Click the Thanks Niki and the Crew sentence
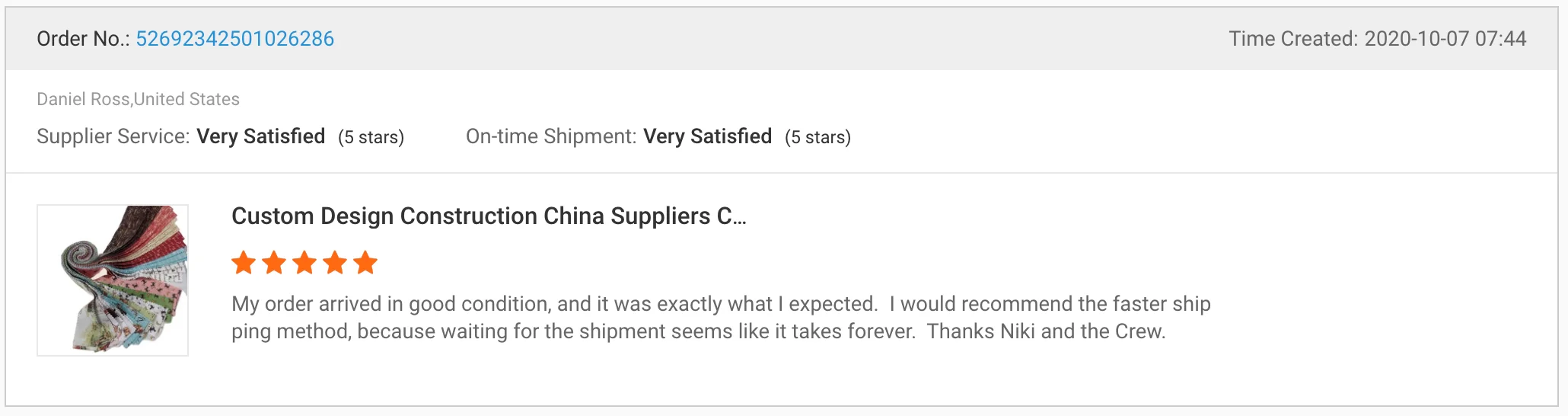Image resolution: width=1568 pixels, height=416 pixels. 1046,331
